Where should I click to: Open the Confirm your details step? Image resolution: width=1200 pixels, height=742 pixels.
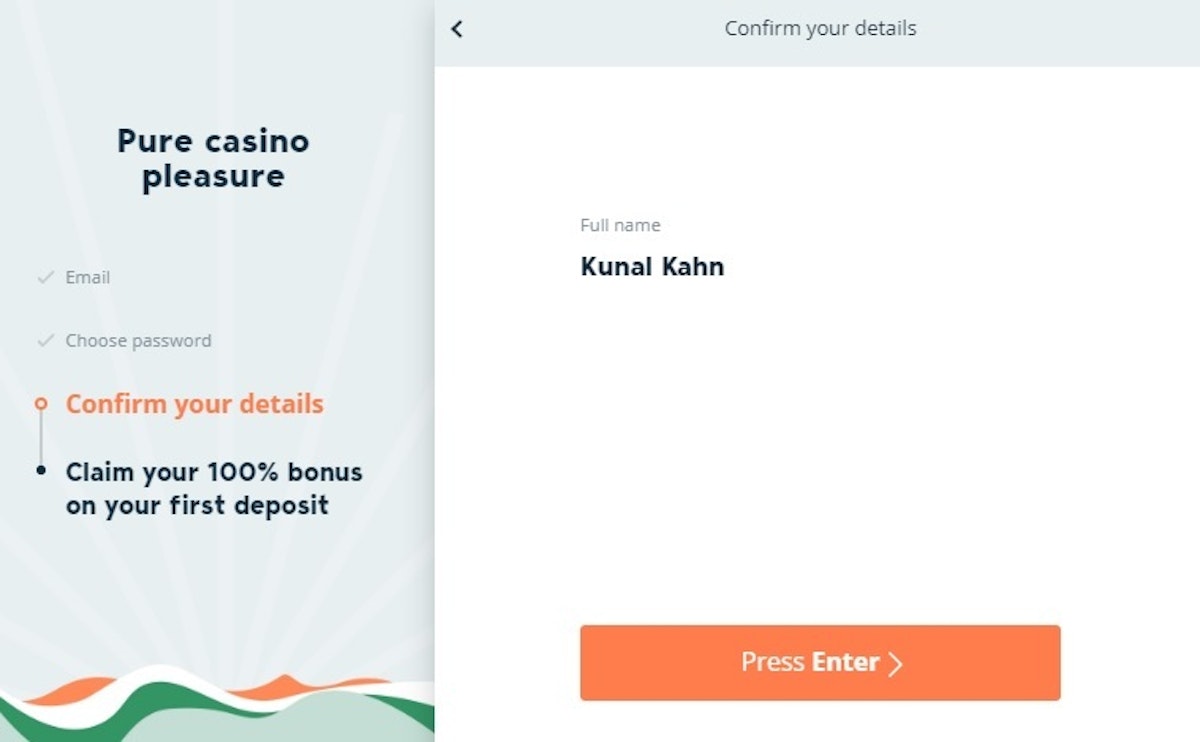195,404
